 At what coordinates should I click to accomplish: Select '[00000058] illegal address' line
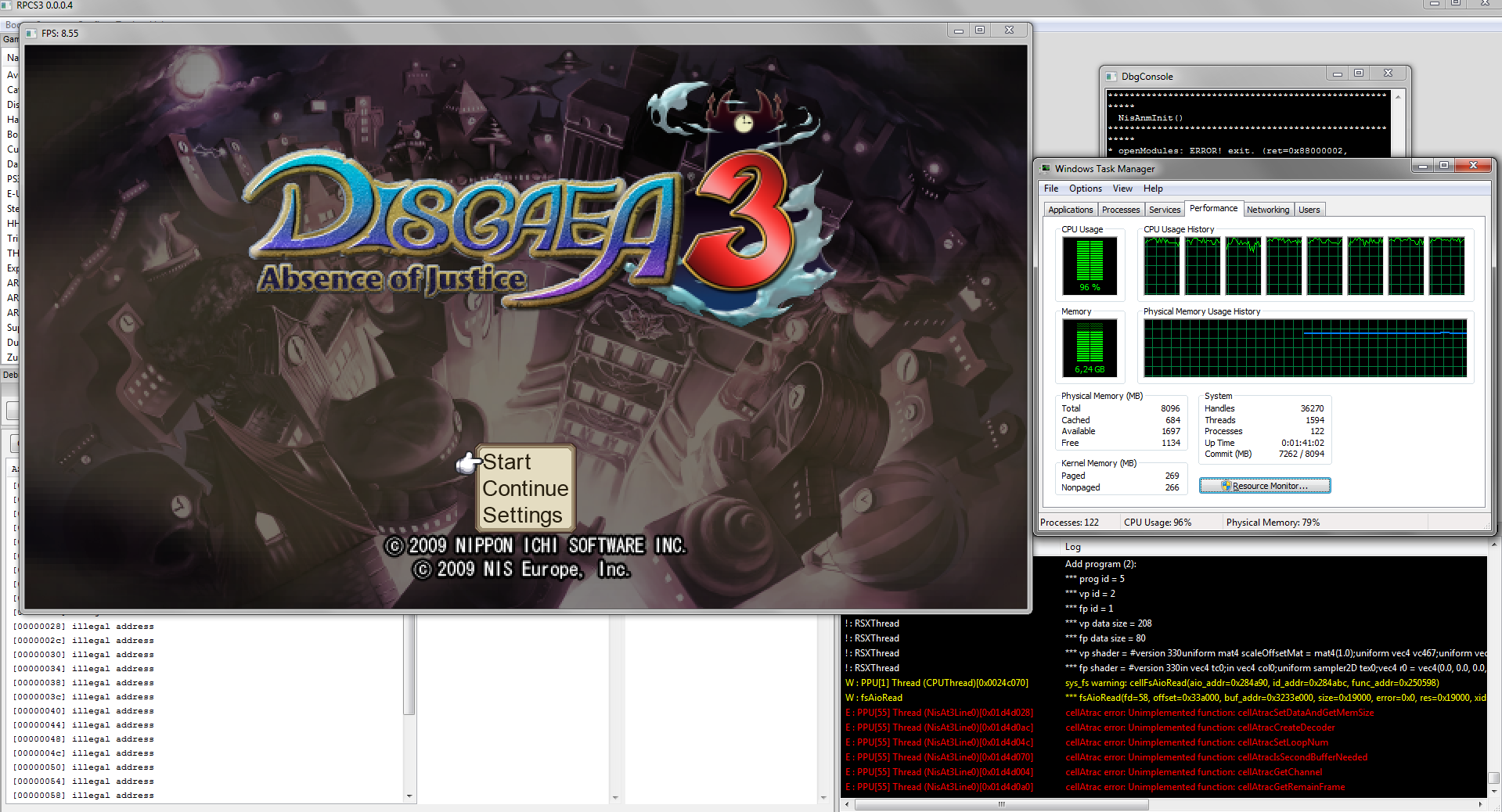[x=83, y=796]
